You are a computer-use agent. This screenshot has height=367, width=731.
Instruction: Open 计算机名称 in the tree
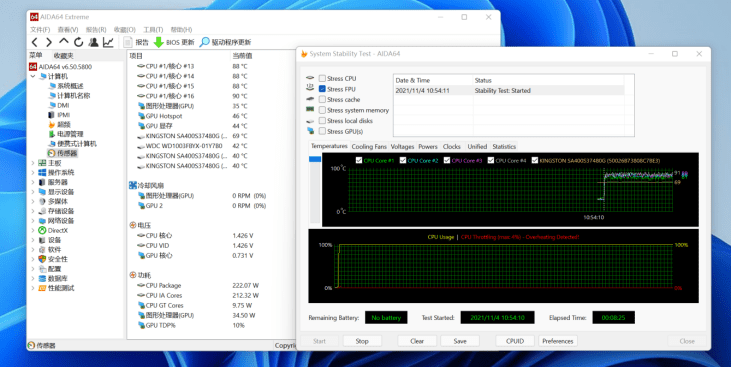pyautogui.click(x=69, y=96)
